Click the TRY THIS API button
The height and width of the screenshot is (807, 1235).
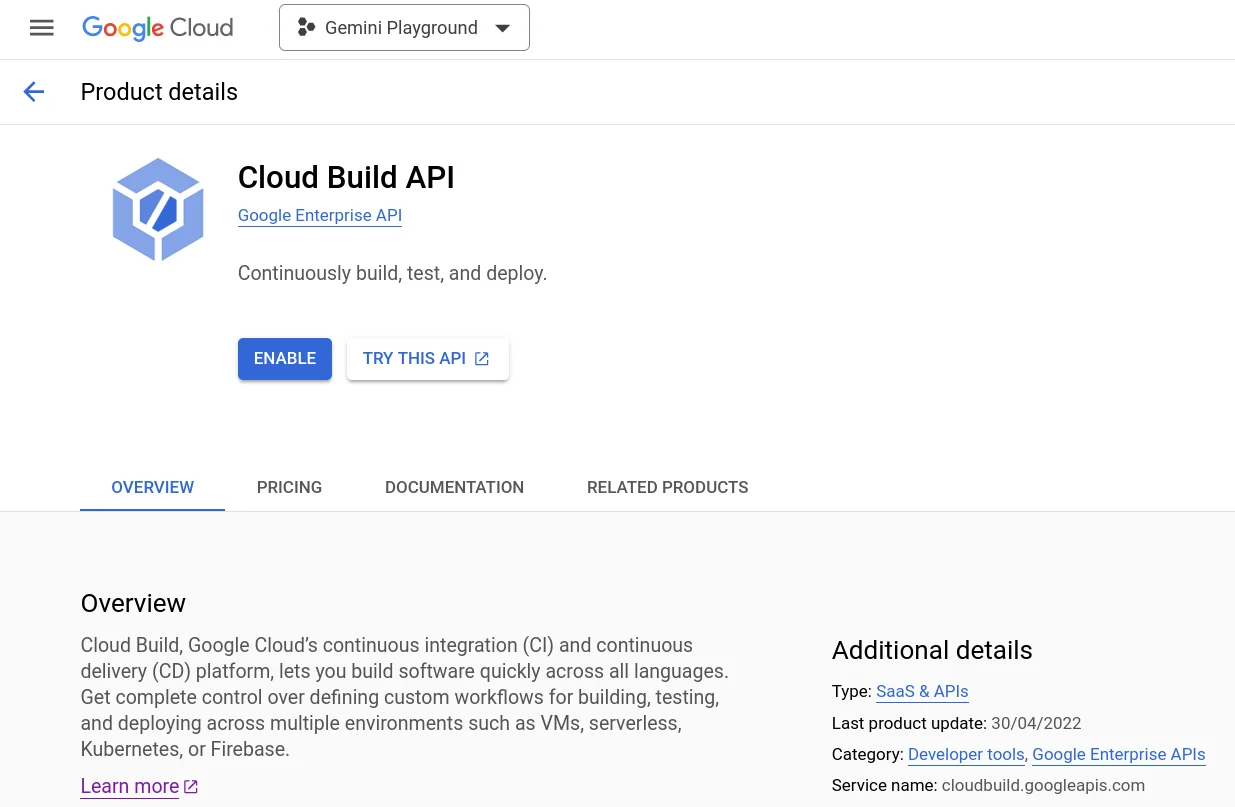pyautogui.click(x=428, y=359)
